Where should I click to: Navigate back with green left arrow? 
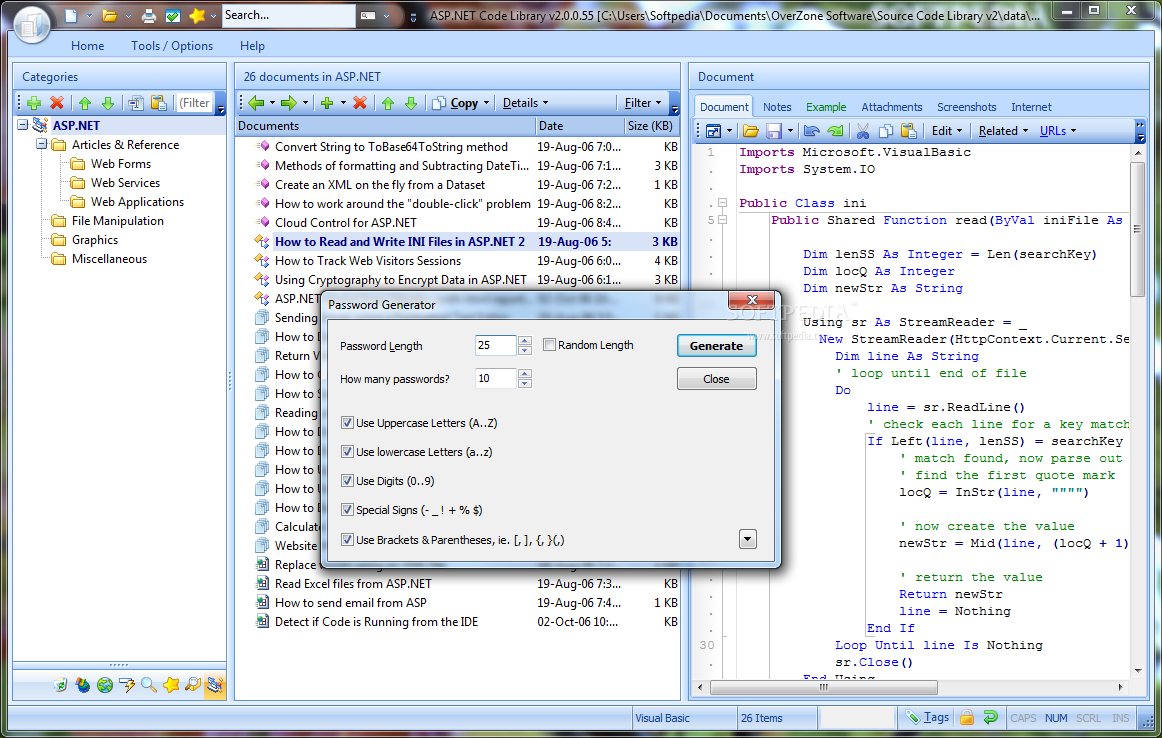[256, 103]
